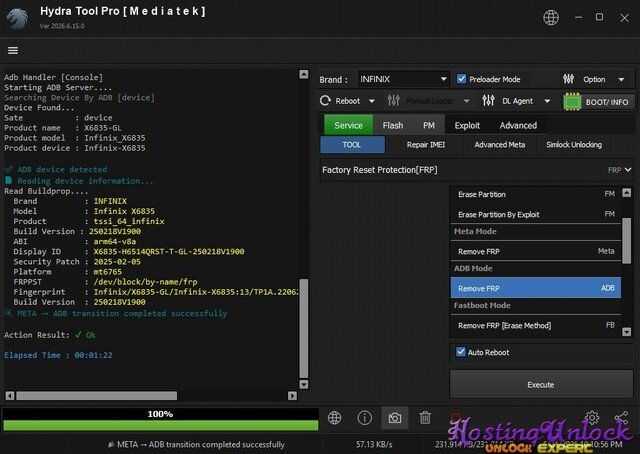The height and width of the screenshot is (454, 640).
Task: Open the Factory Reset Protection[FRP] dropdown
Action: tap(476, 170)
